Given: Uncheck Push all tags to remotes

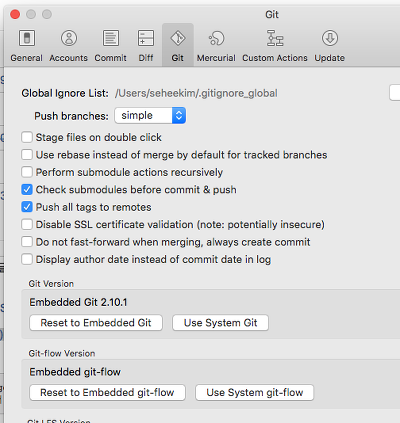Looking at the screenshot, I should pos(27,207).
